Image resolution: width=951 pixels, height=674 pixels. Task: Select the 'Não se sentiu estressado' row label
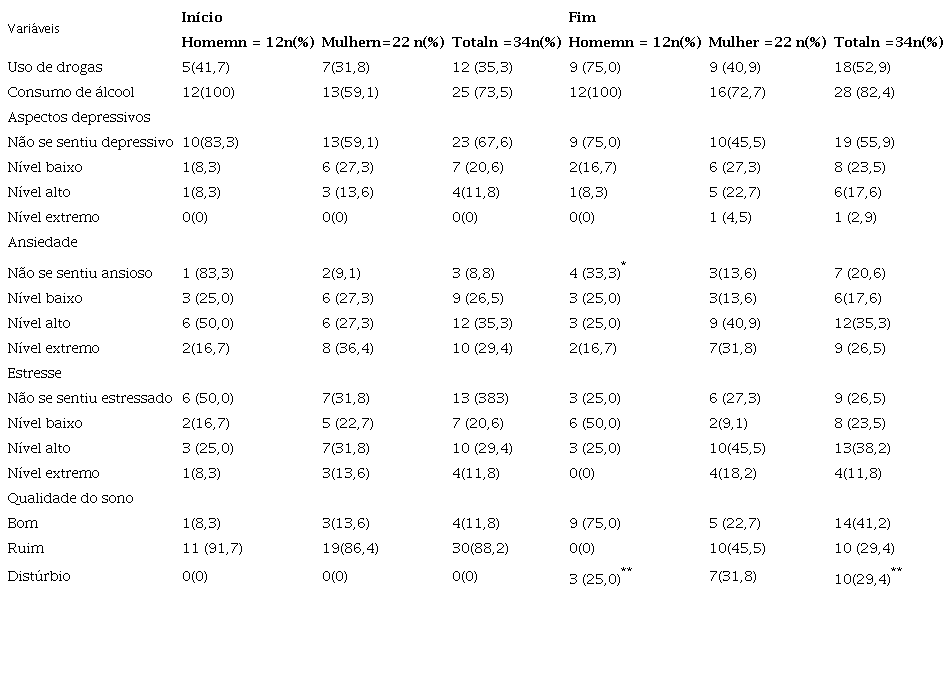coord(90,398)
